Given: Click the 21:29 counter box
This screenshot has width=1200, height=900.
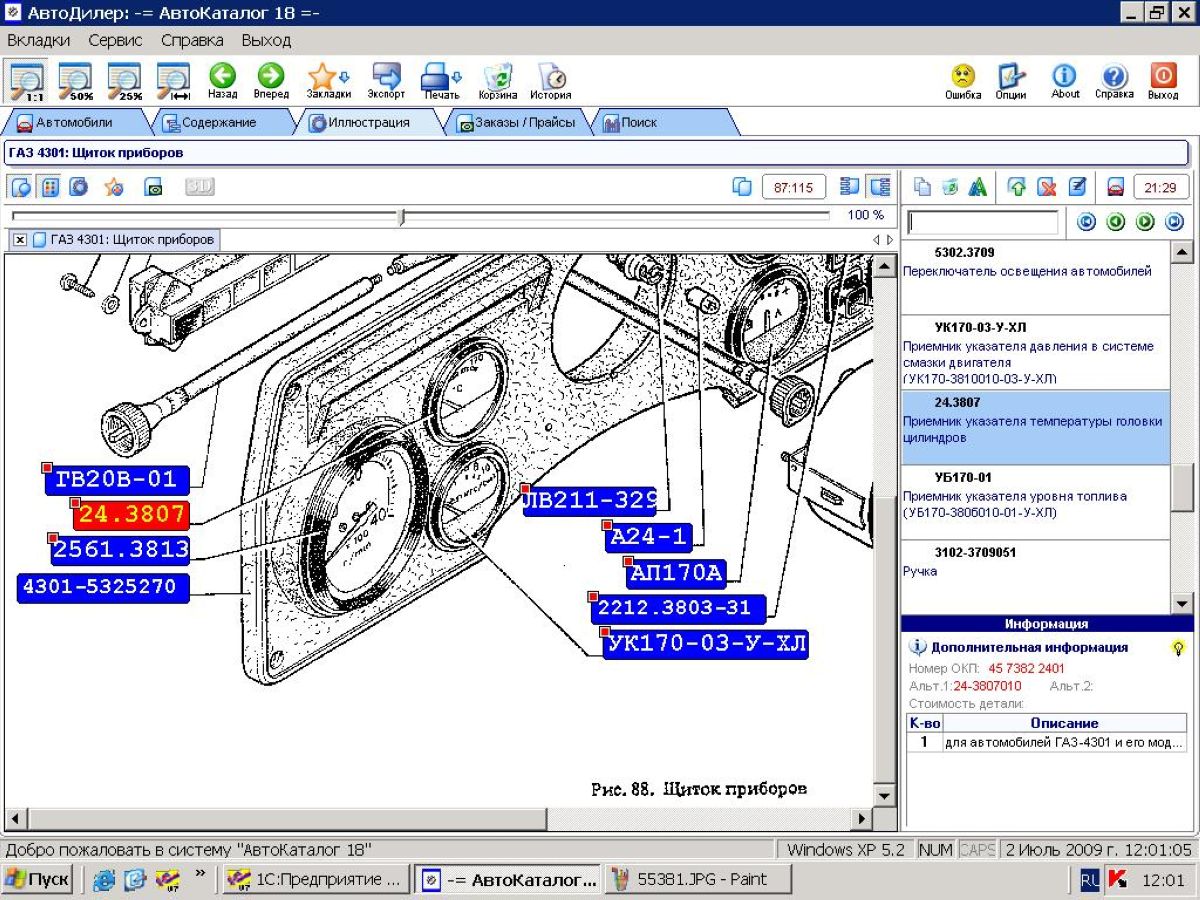Looking at the screenshot, I should point(1161,187).
